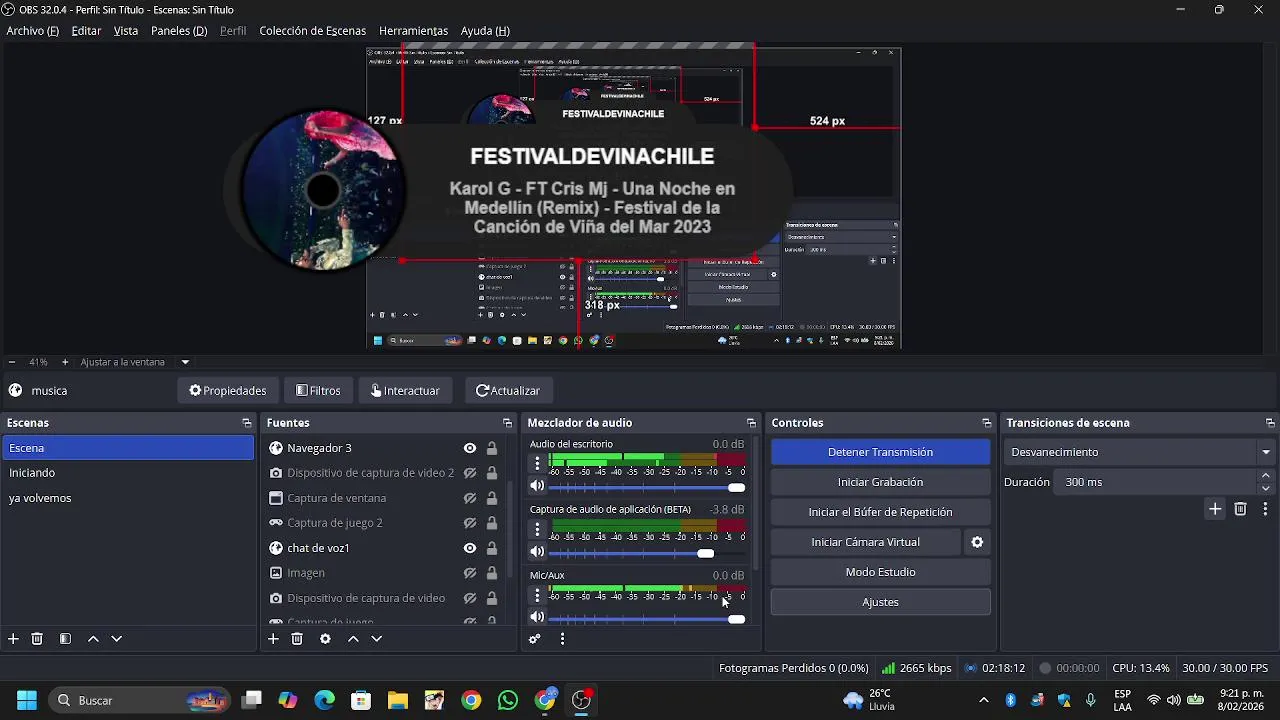The width and height of the screenshot is (1280, 720).
Task: Open advanced audio properties gears icon
Action: point(535,639)
